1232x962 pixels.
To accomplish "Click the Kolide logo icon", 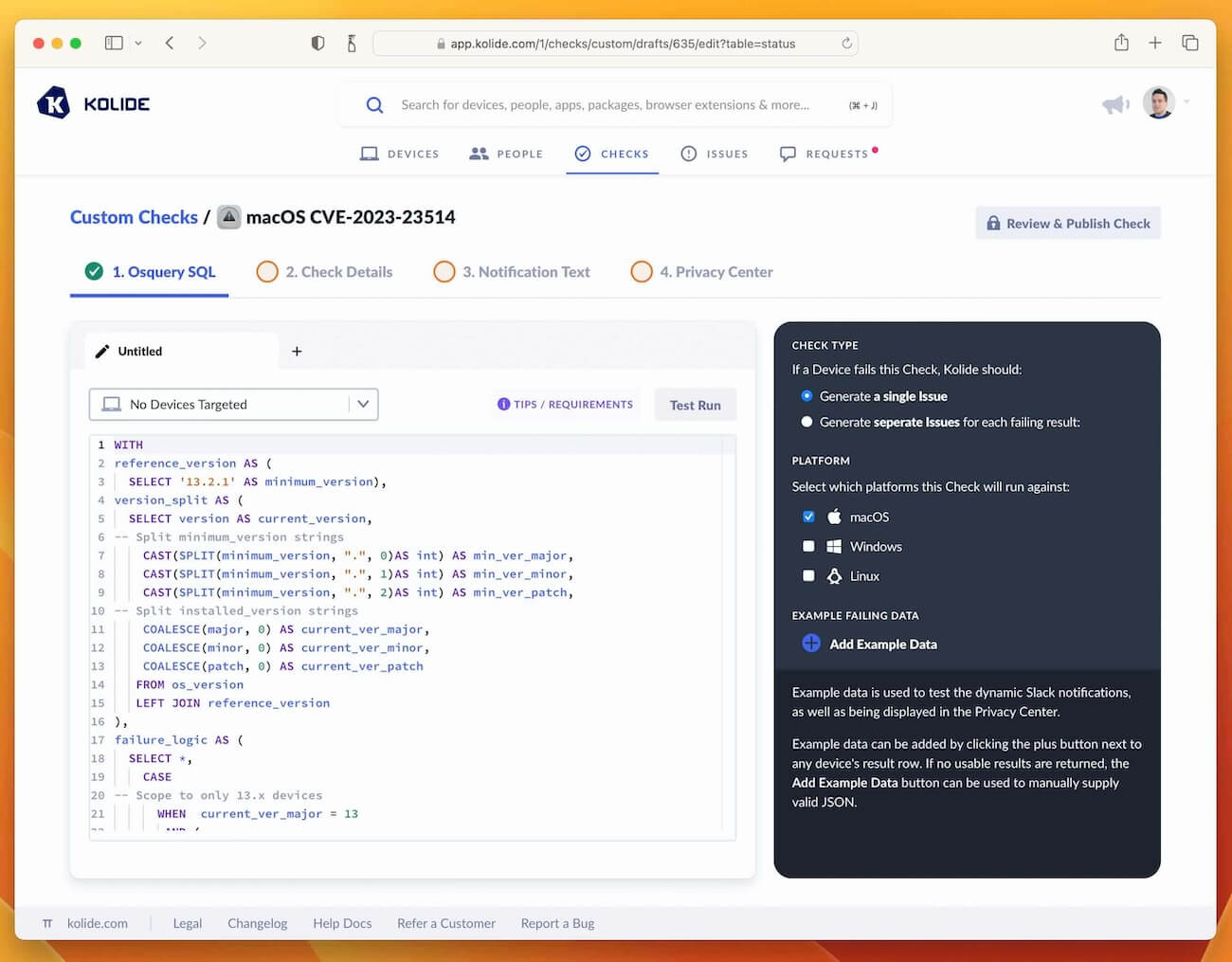I will [53, 102].
